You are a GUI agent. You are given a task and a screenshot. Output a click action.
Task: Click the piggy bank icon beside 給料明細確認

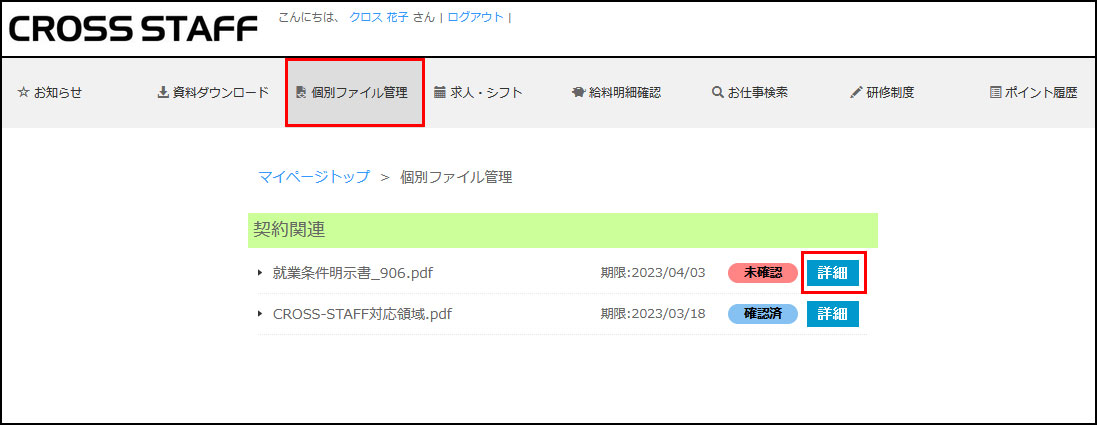pyautogui.click(x=578, y=92)
